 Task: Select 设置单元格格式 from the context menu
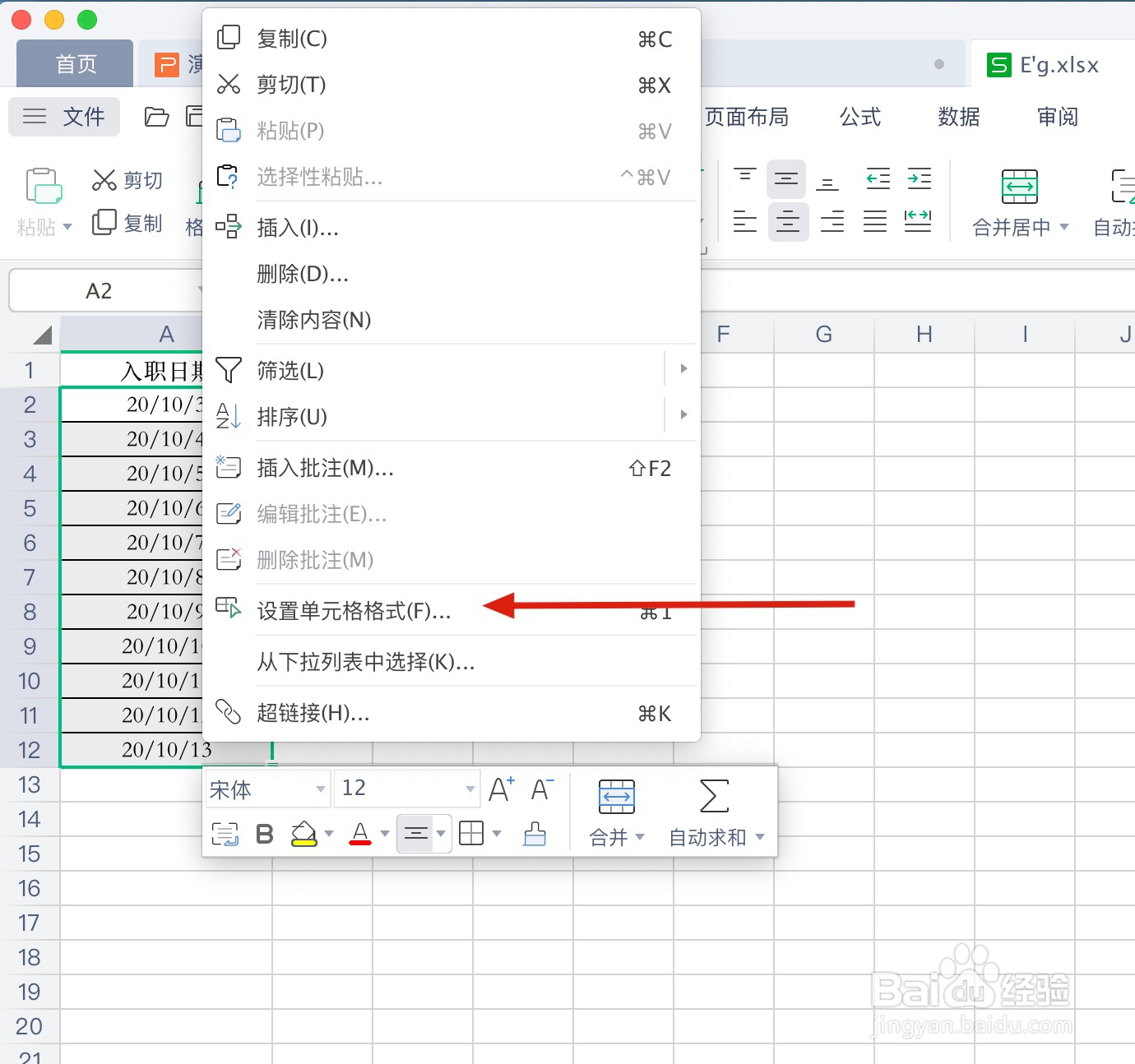pyautogui.click(x=353, y=611)
